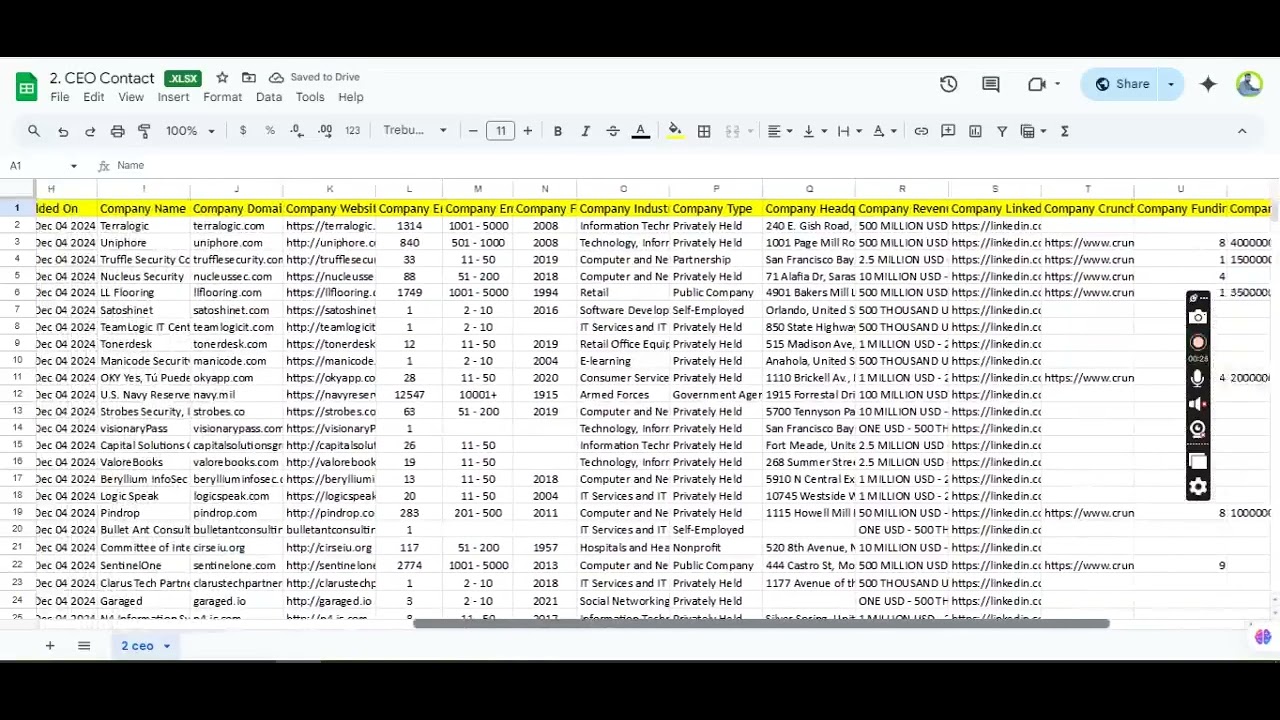
Task: Open the File menu
Action: point(60,97)
